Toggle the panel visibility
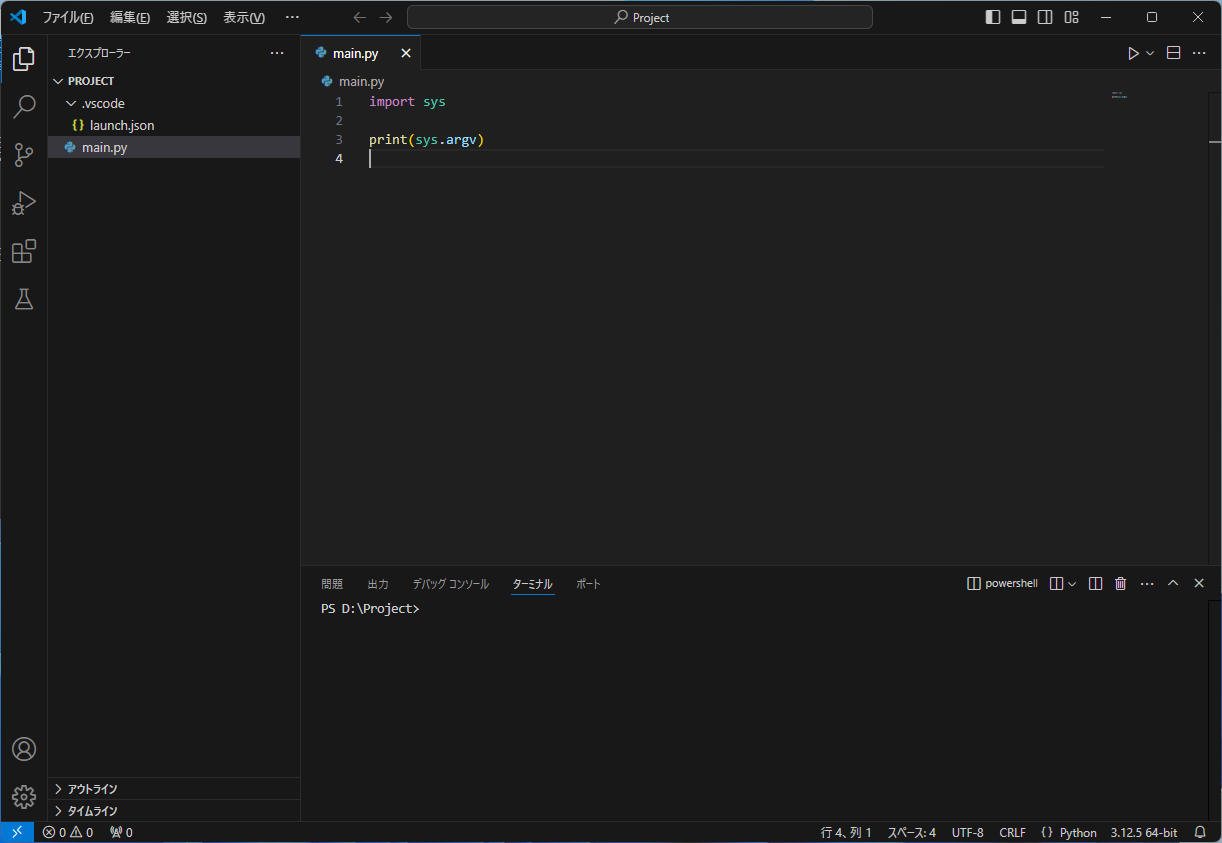 1018,17
